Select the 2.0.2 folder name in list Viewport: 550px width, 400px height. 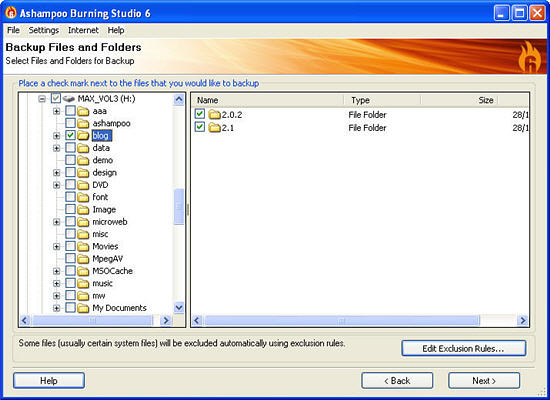(232, 115)
